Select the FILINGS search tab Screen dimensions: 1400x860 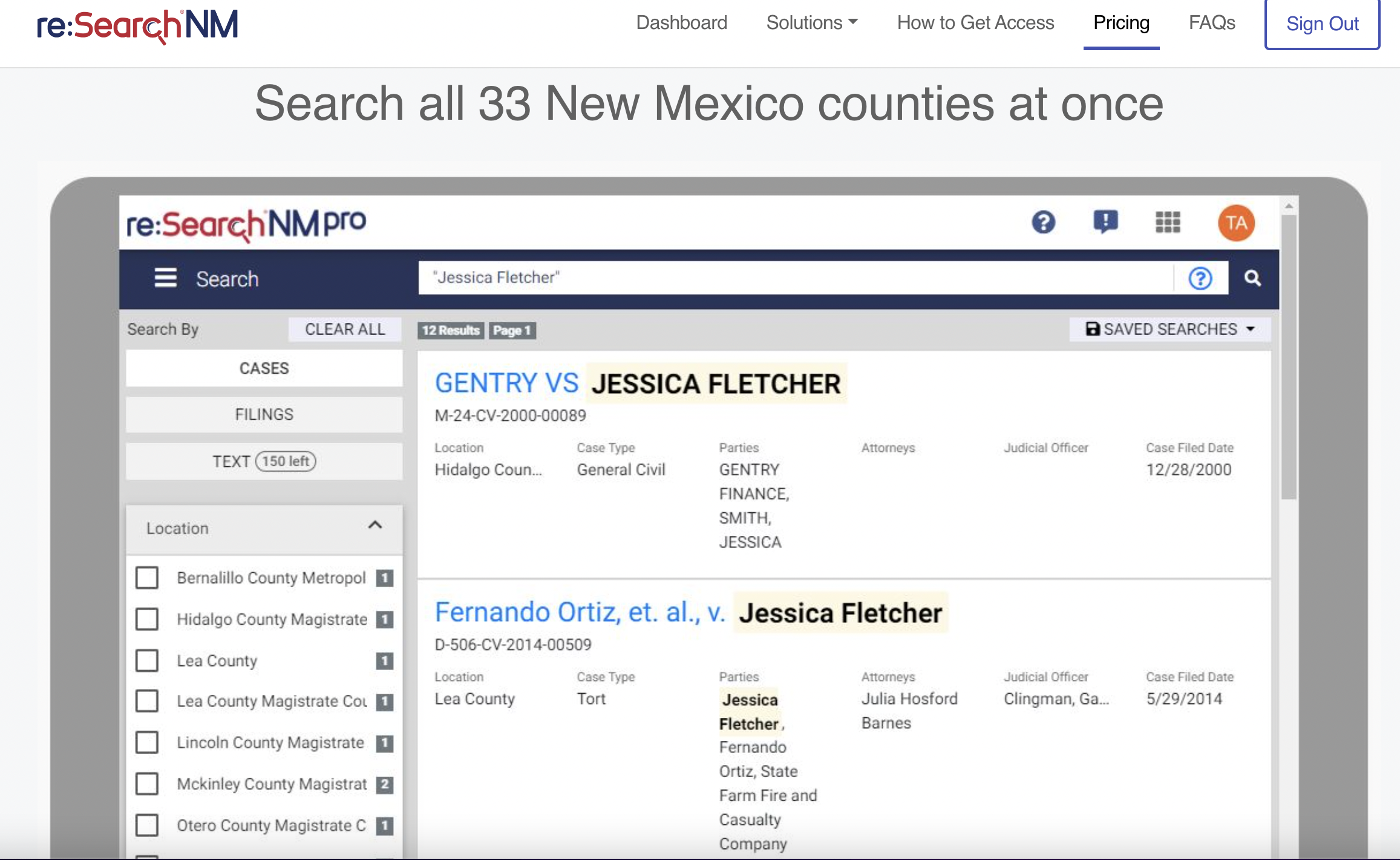[x=264, y=414]
